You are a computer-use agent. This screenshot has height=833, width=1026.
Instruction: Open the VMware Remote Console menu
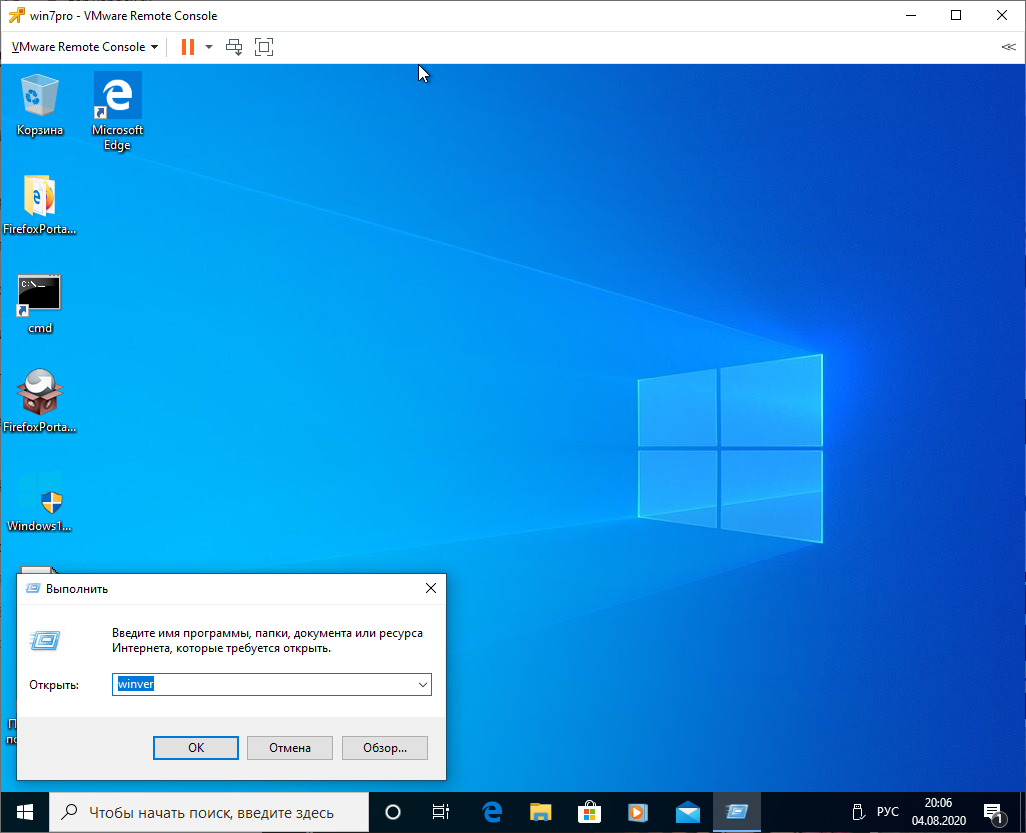[84, 47]
